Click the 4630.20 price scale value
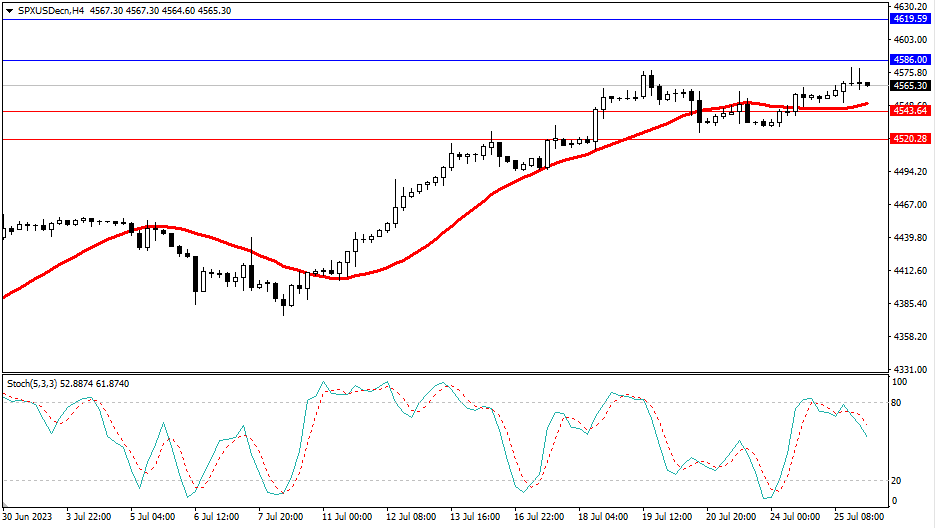Screen dimensions: 935x528 tap(909, 7)
